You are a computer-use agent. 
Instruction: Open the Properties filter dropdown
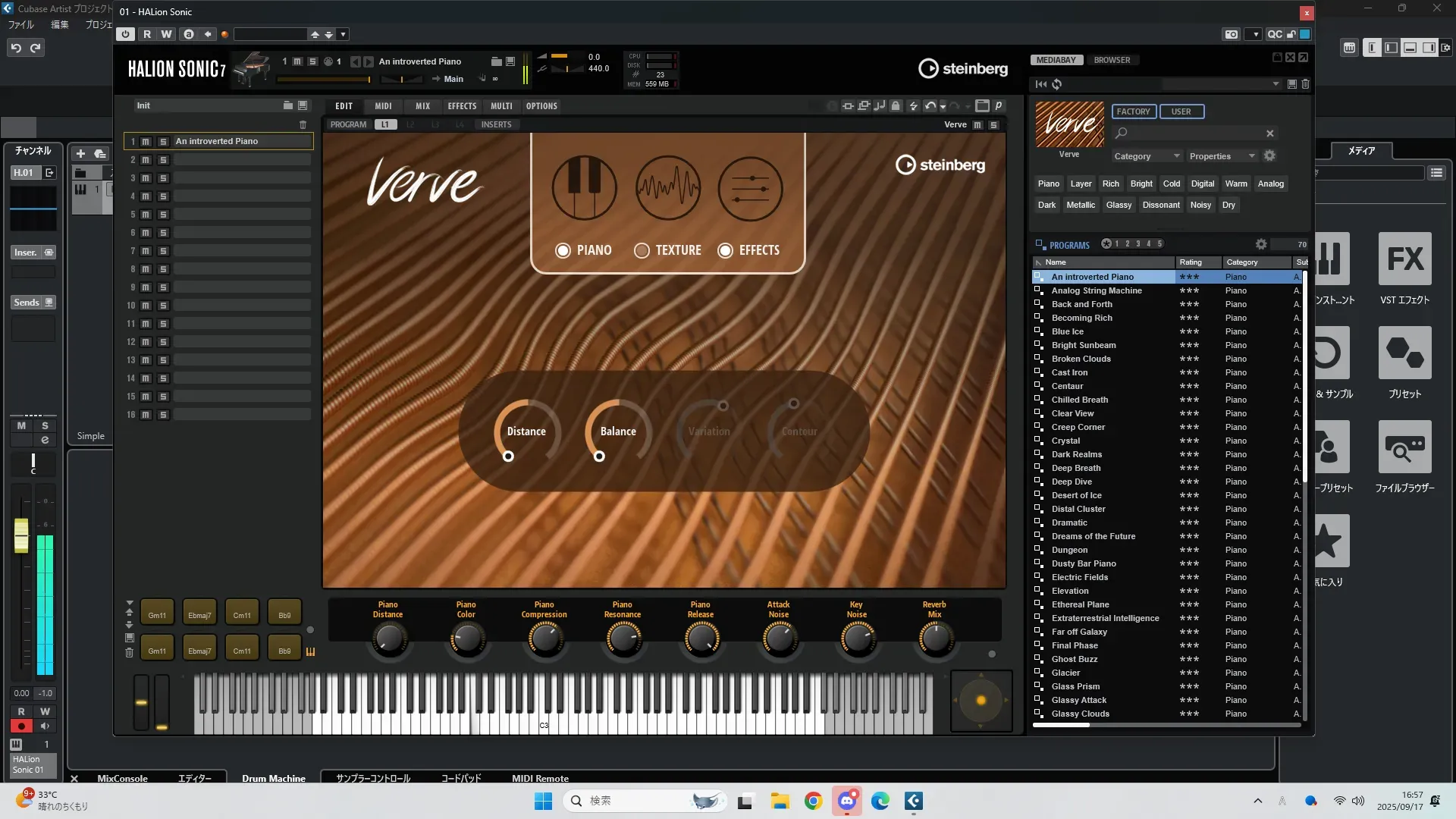click(1222, 156)
